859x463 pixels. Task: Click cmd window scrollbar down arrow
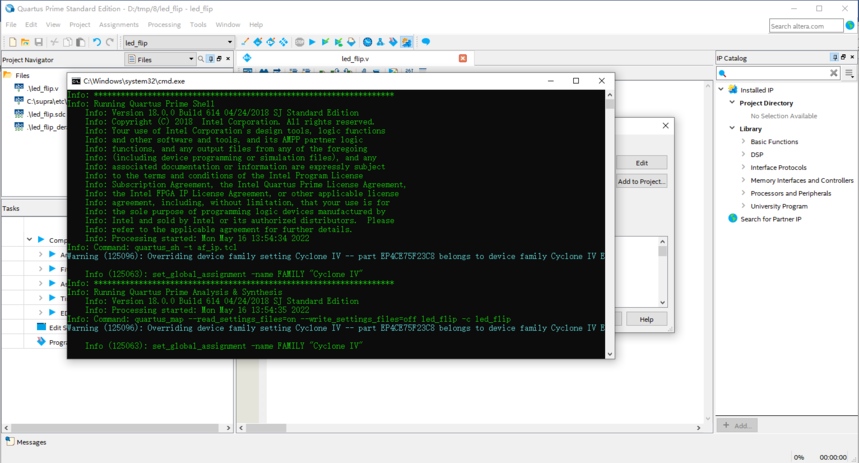[x=609, y=354]
